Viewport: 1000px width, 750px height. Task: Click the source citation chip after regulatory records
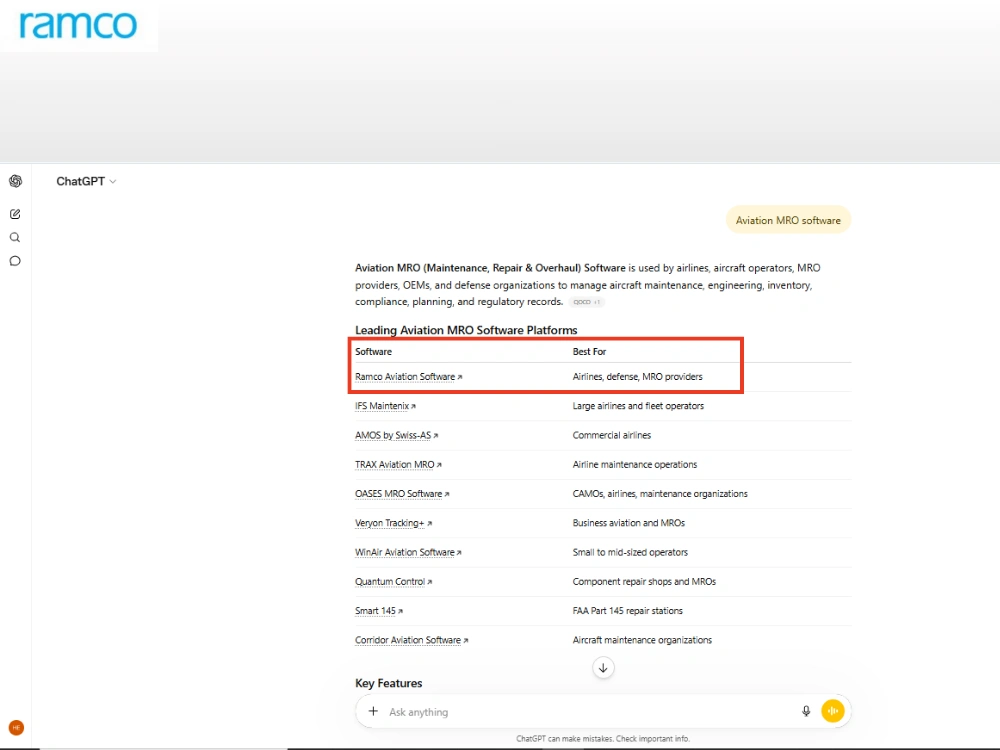click(x=586, y=302)
